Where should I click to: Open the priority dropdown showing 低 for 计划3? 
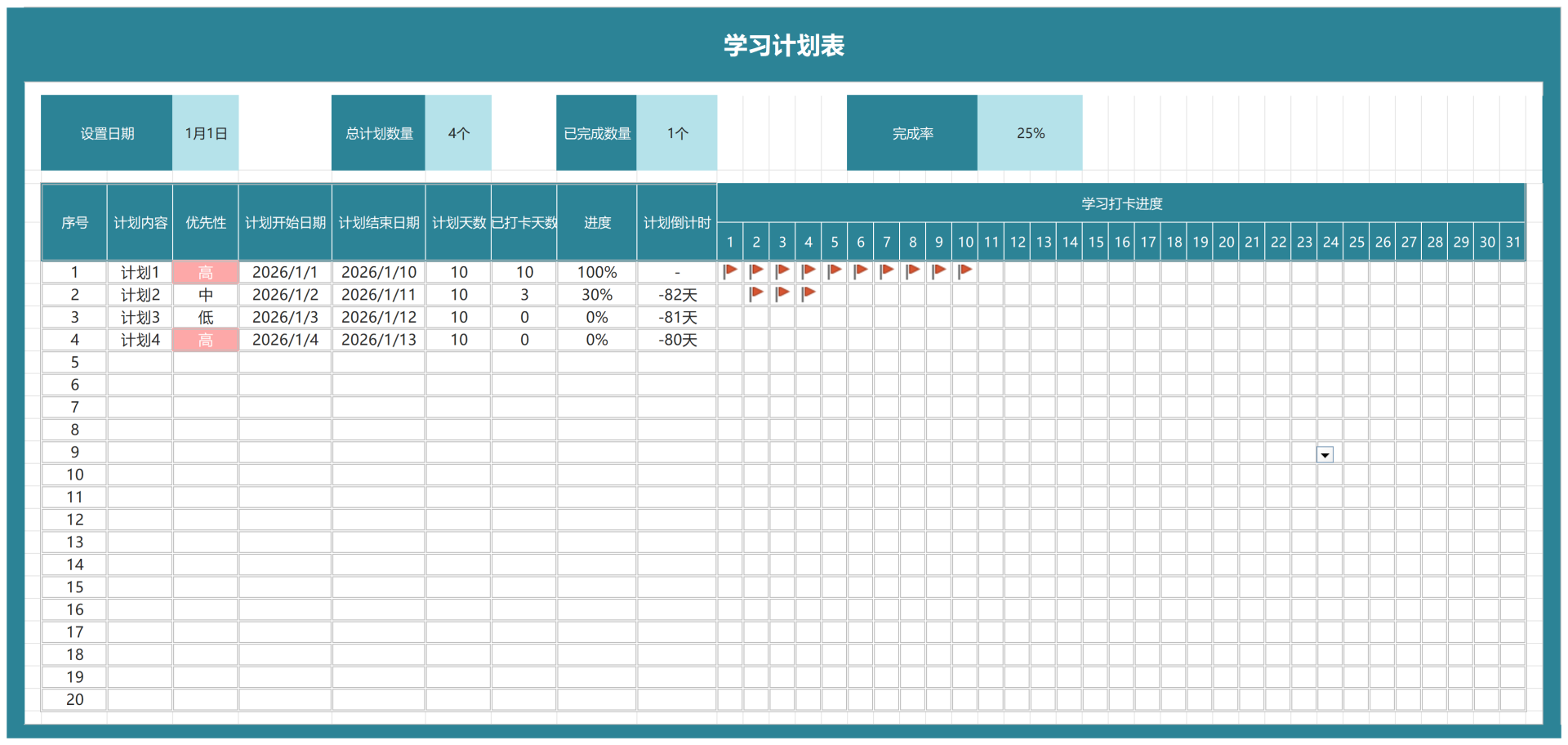coord(205,317)
